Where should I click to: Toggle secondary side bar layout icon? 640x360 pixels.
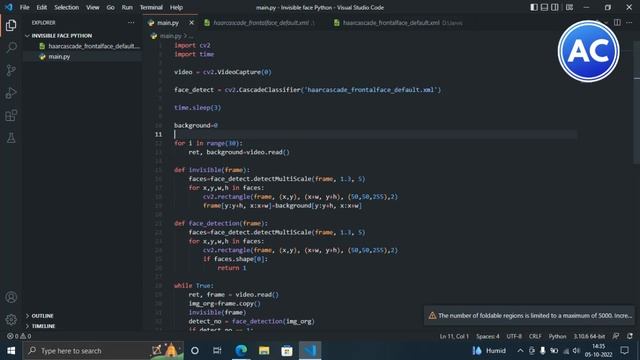pyautogui.click(x=555, y=7)
